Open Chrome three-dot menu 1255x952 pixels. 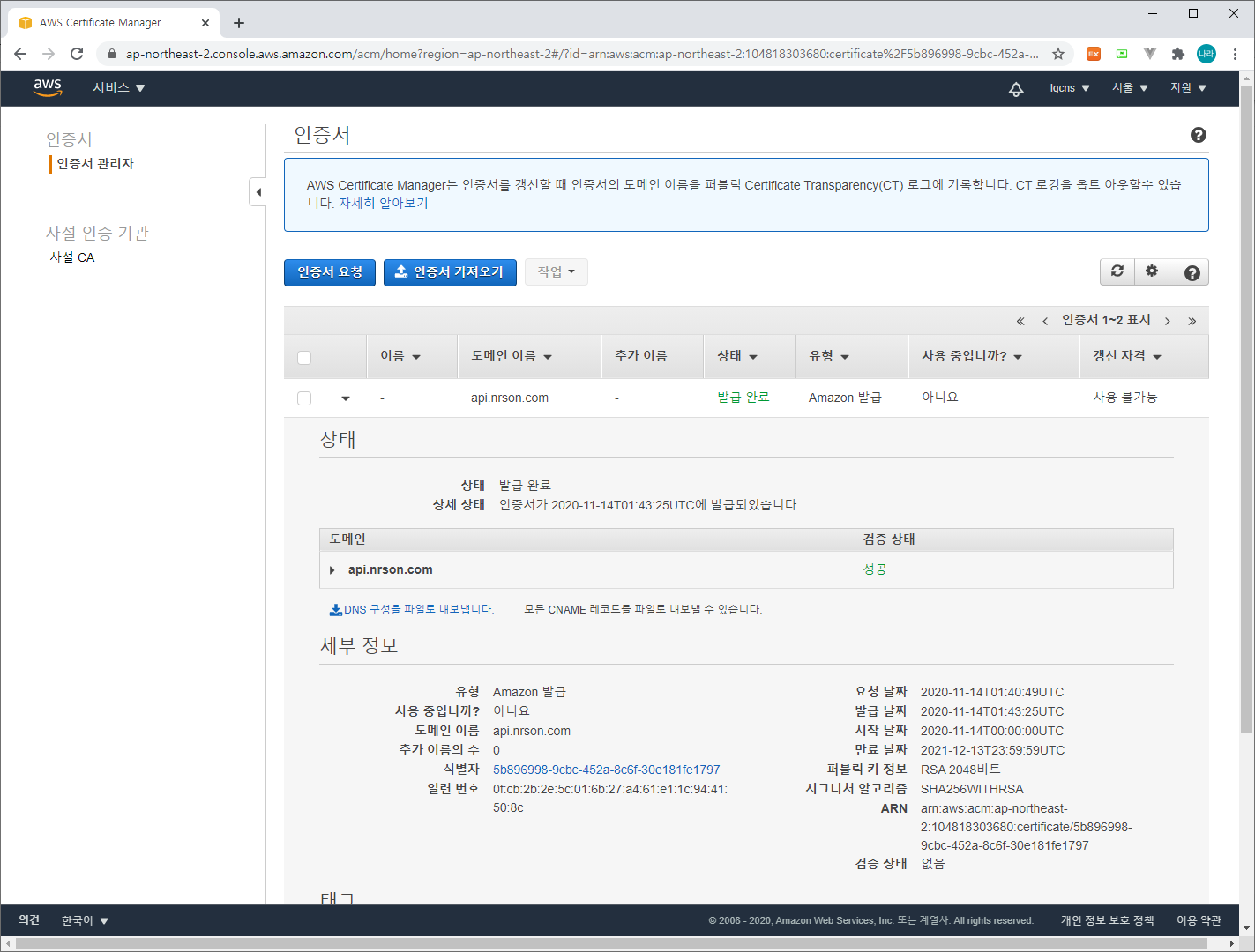pos(1236,54)
